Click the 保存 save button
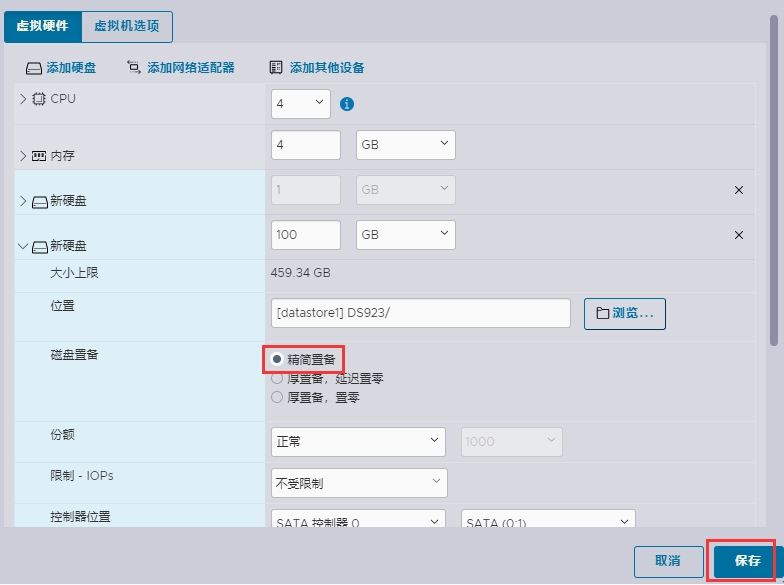The height and width of the screenshot is (585, 784). (x=747, y=561)
